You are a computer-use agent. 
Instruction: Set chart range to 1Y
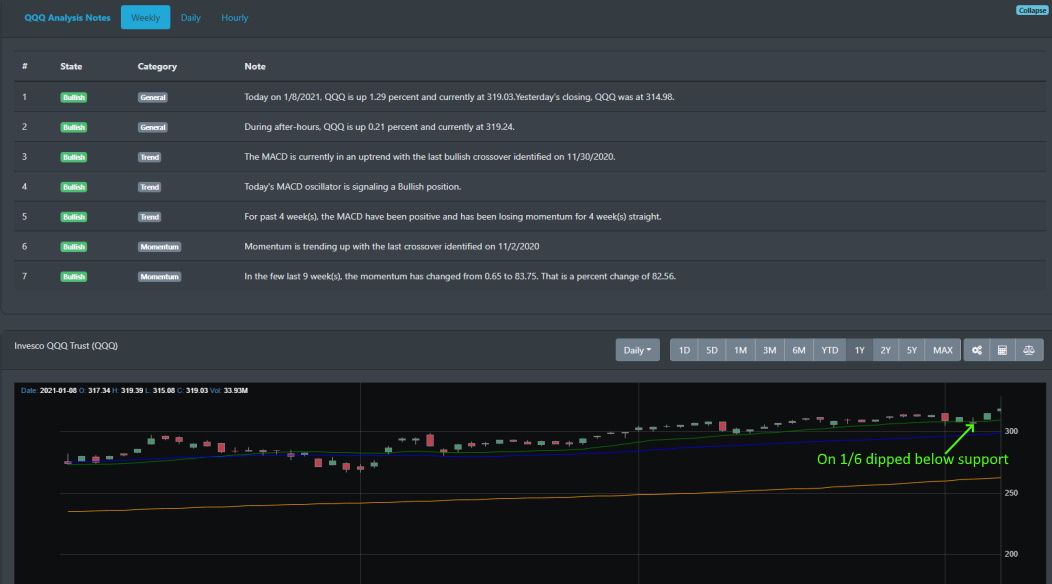click(x=859, y=350)
